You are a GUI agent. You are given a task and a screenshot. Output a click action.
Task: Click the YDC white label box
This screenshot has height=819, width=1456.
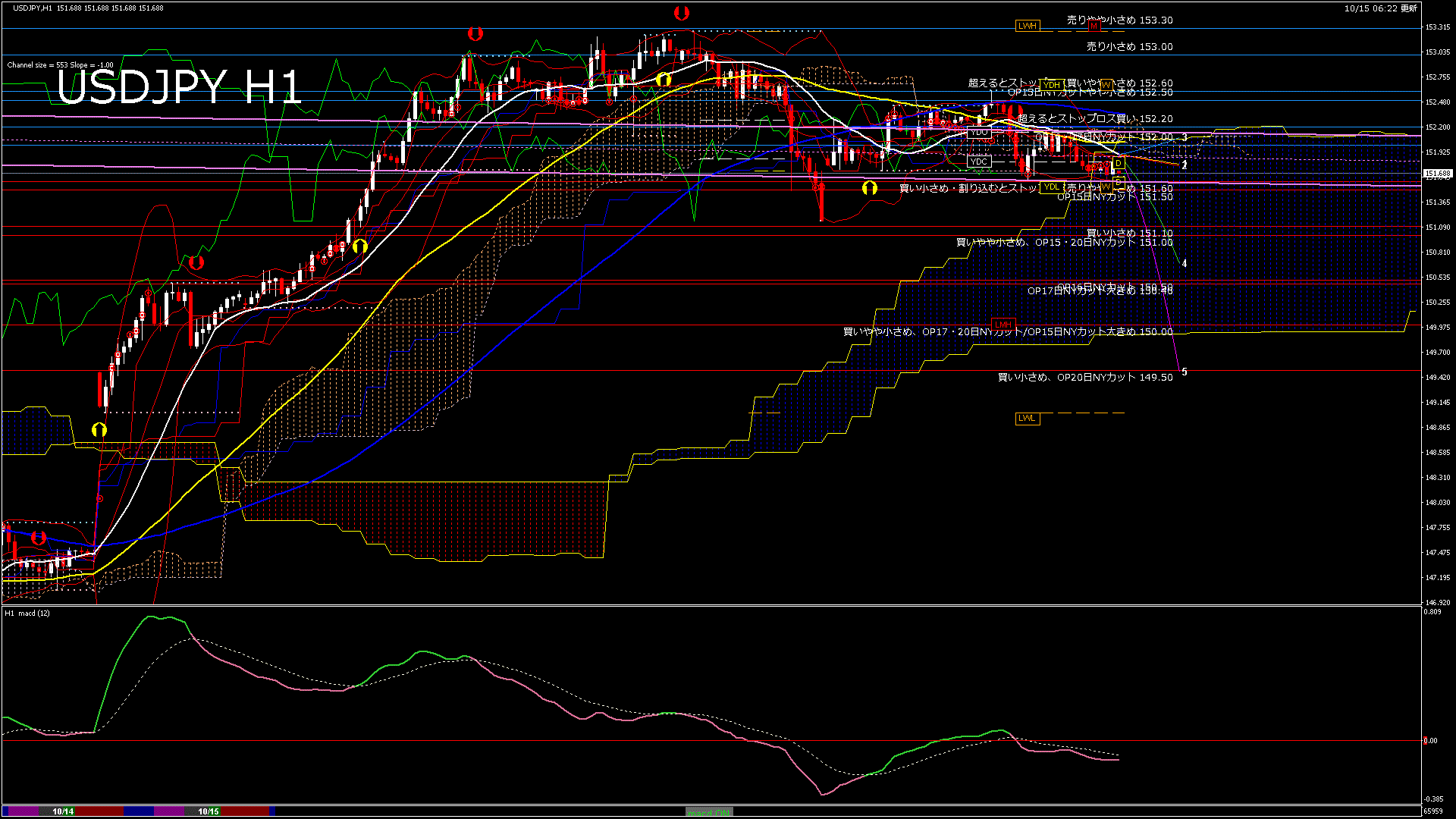[x=979, y=162]
